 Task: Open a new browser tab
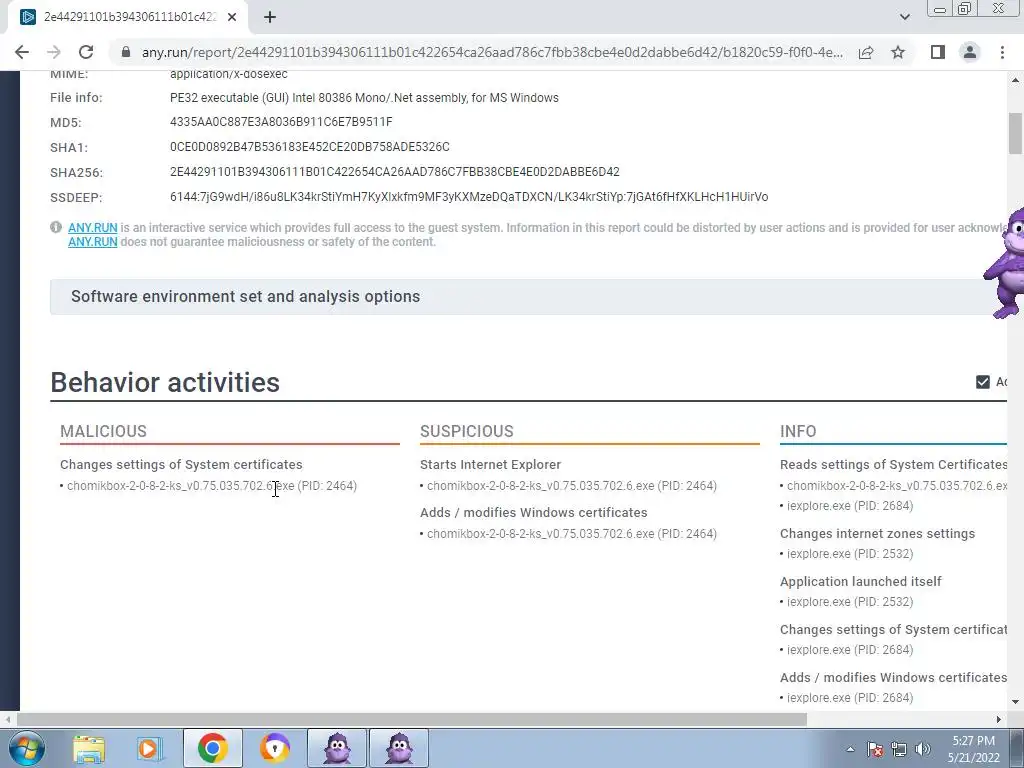(270, 18)
